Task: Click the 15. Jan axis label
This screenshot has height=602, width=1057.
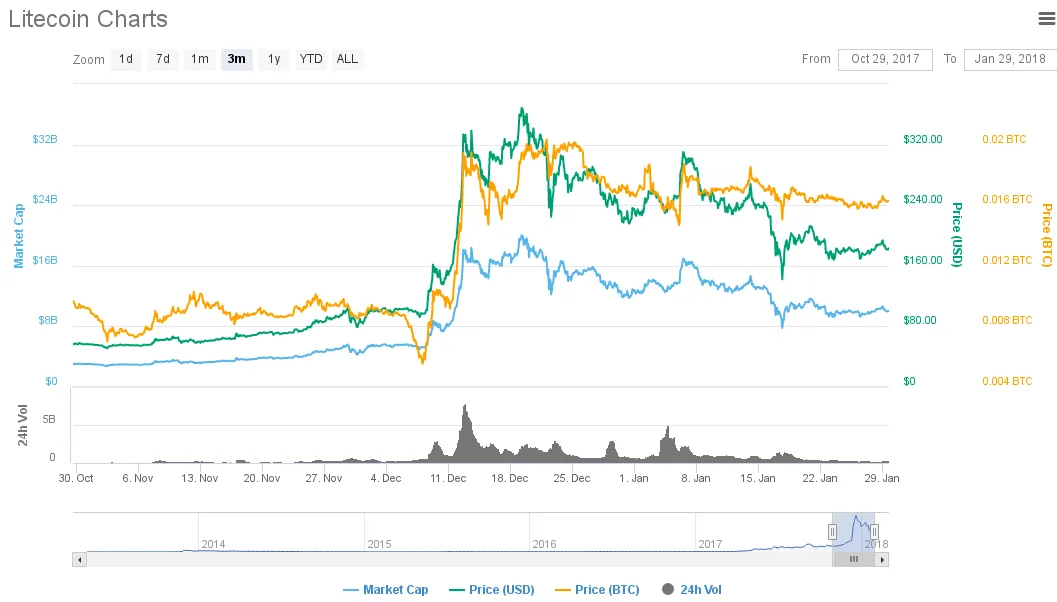Action: click(x=758, y=478)
